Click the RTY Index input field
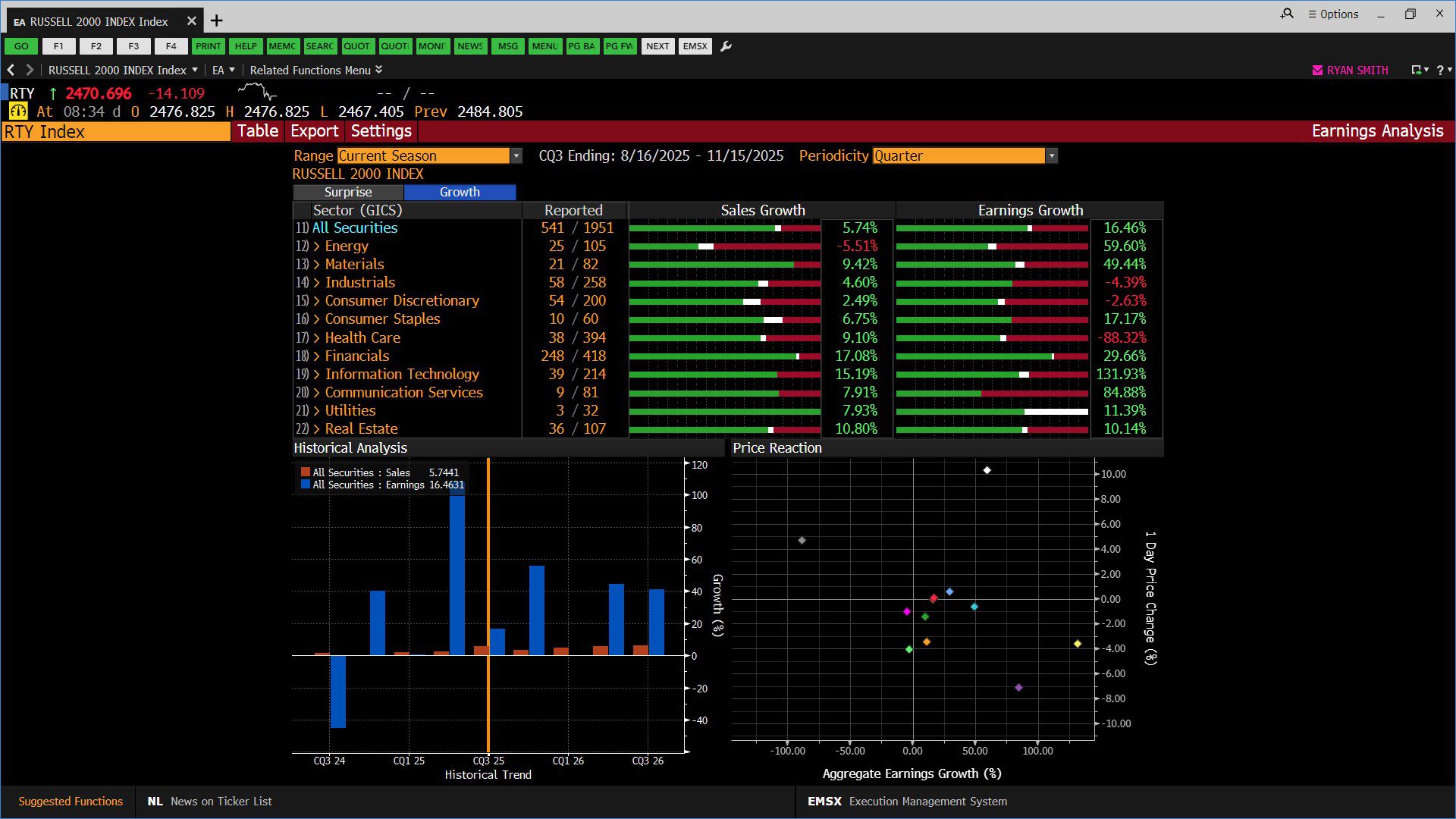This screenshot has height=819, width=1456. [x=116, y=131]
